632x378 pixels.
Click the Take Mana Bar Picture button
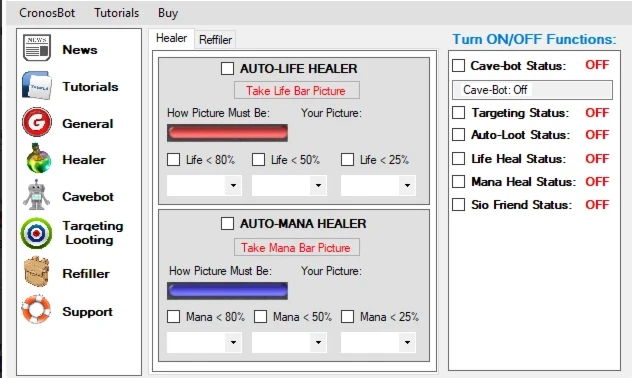click(x=297, y=247)
